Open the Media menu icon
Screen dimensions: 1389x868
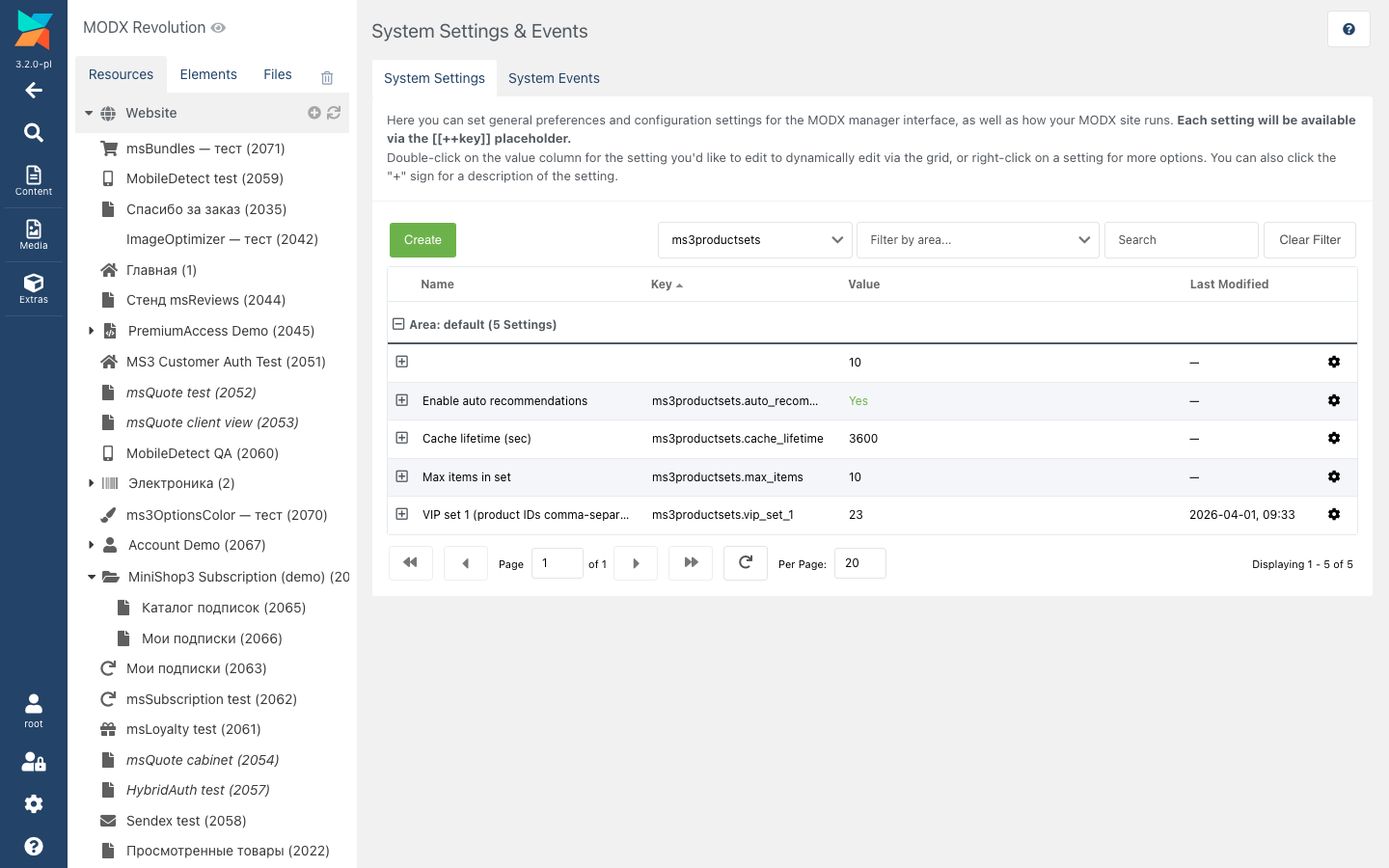click(34, 234)
